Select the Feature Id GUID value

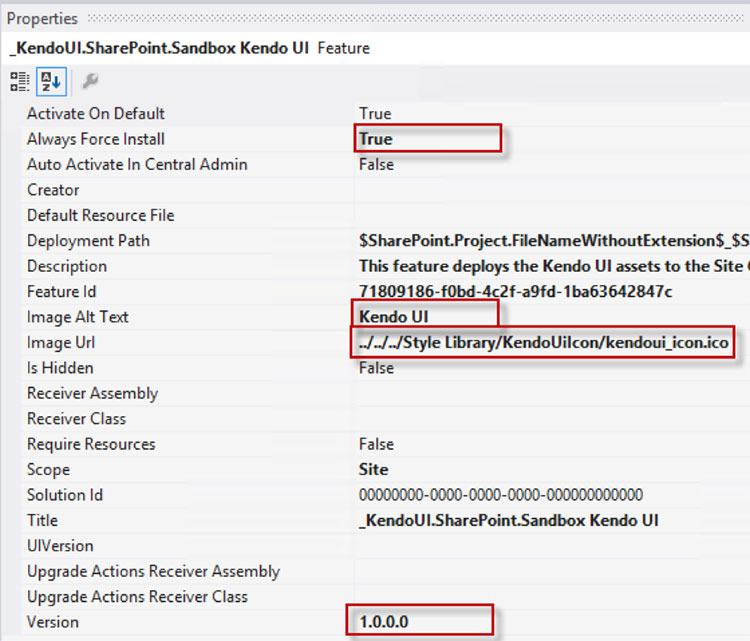[516, 292]
